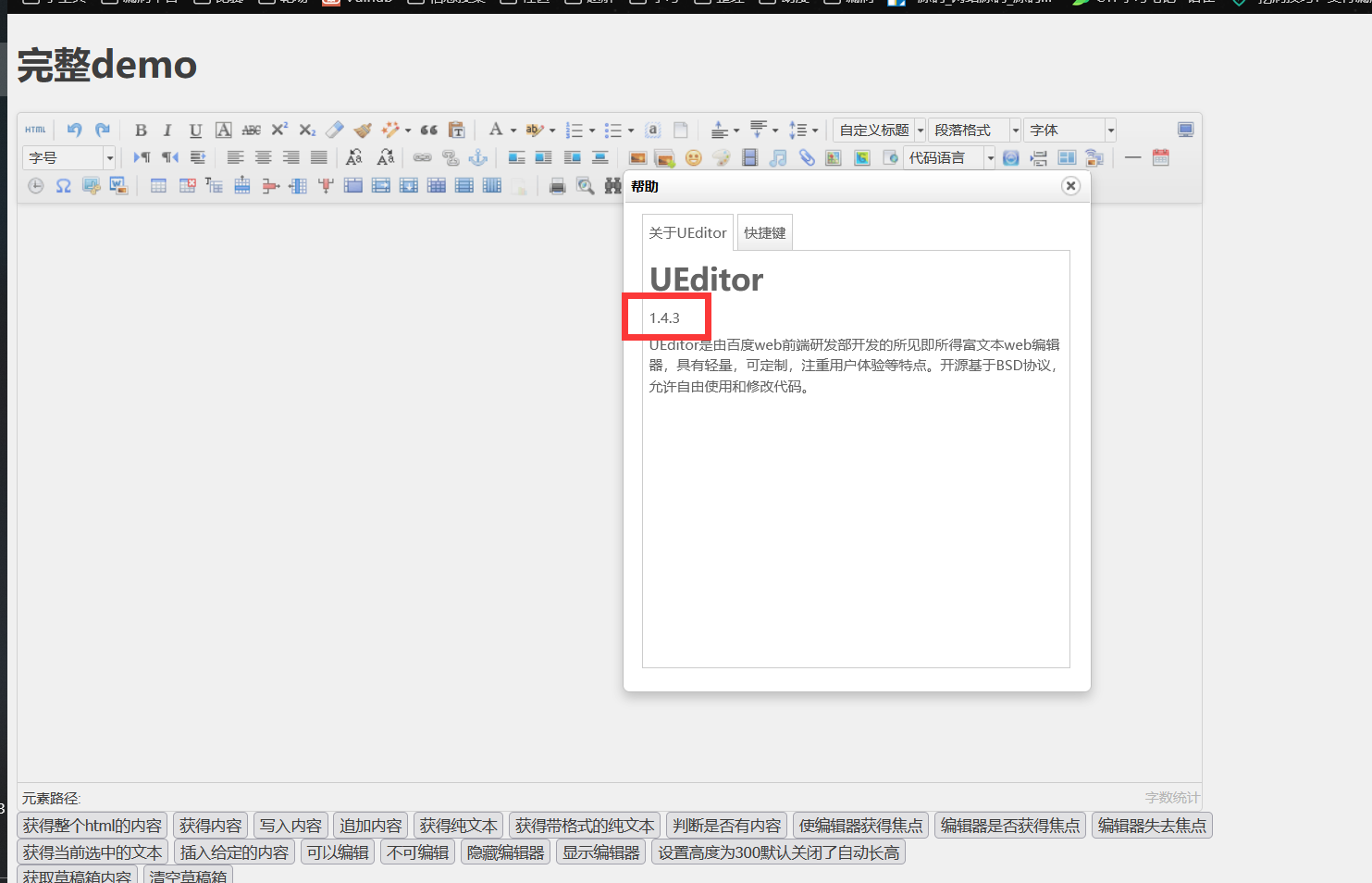This screenshot has width=1372, height=883.
Task: Switch to the 快捷键 tab
Action: [765, 232]
